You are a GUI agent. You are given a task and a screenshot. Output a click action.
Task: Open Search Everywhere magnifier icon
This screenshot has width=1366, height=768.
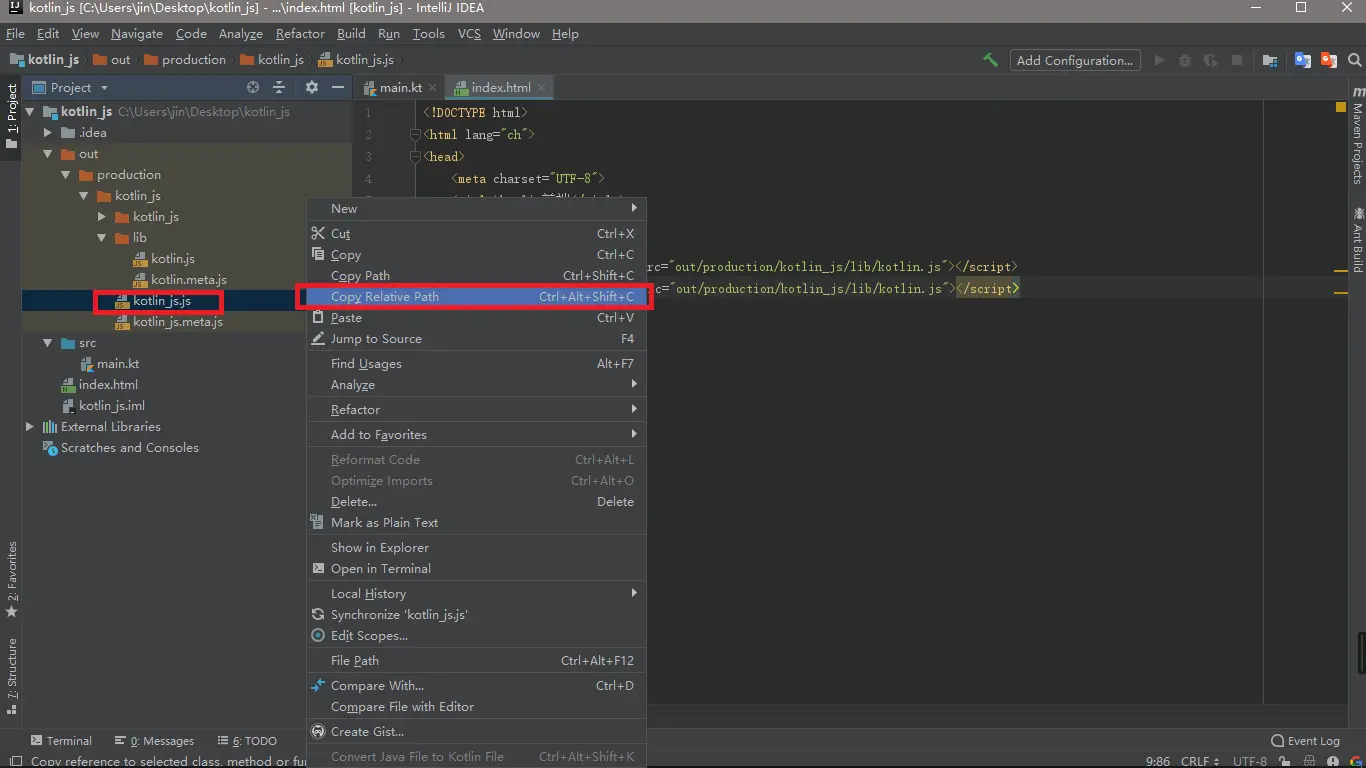1353,60
